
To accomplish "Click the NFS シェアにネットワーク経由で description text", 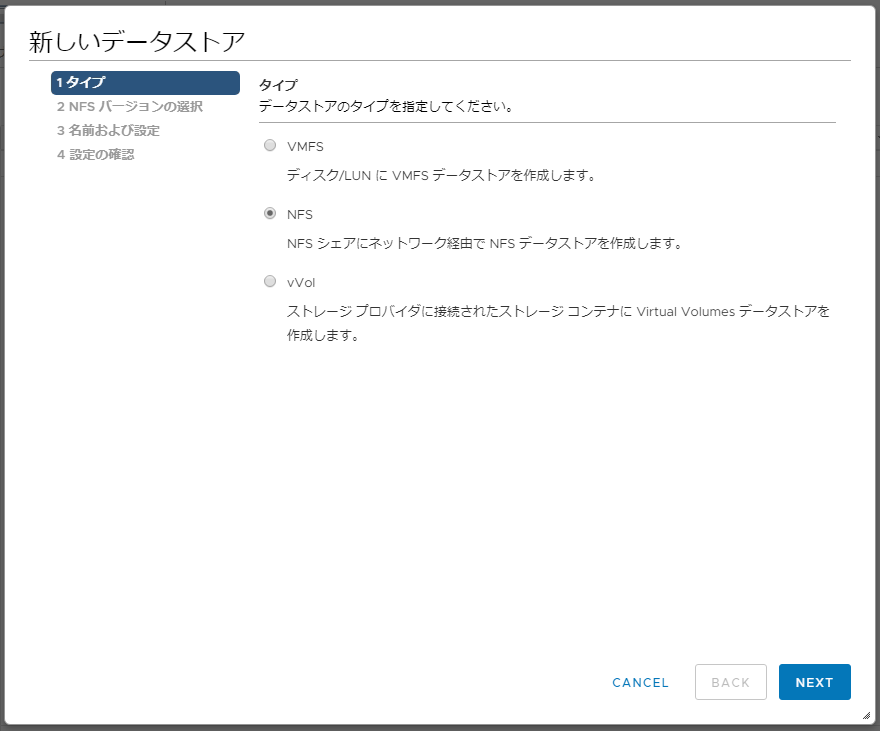I will click(x=484, y=243).
